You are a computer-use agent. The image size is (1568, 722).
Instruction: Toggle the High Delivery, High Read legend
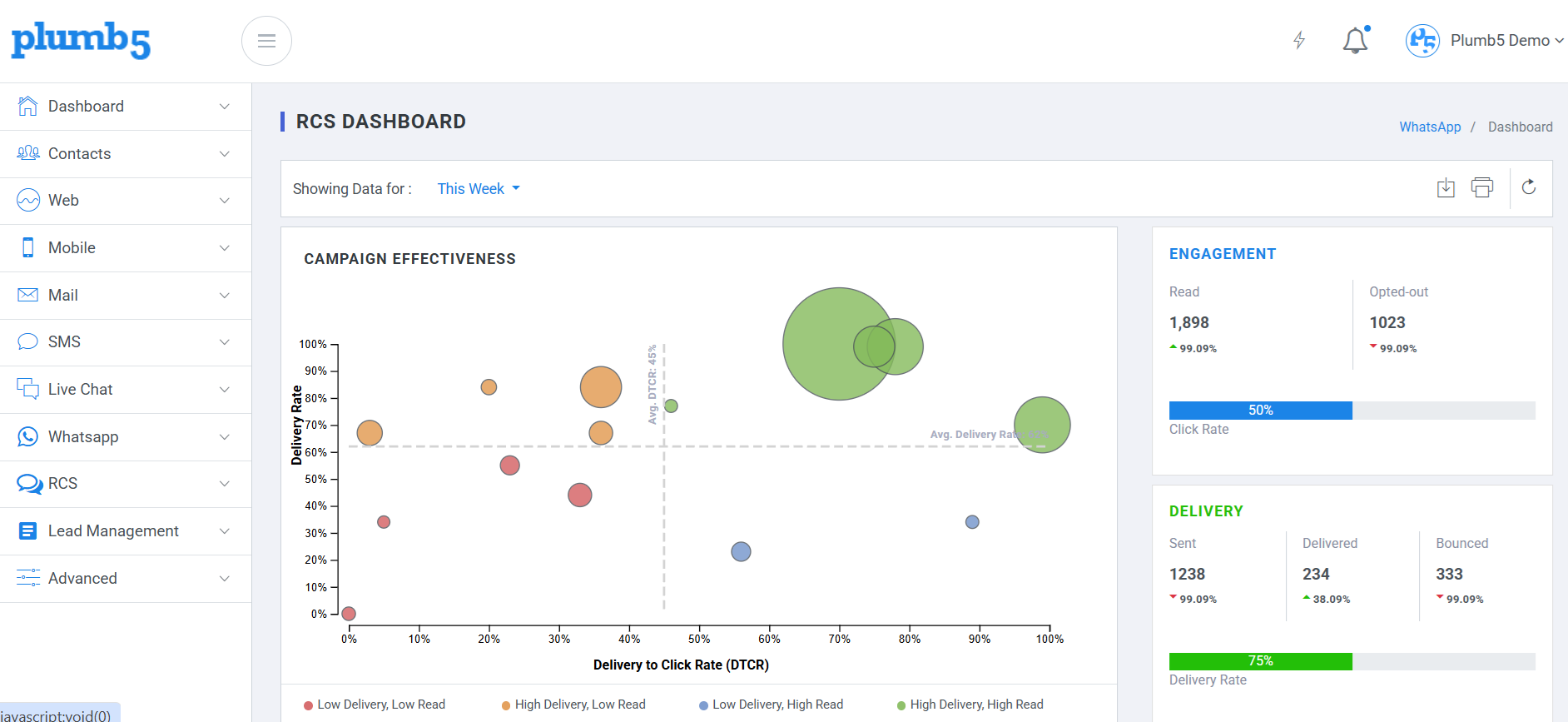tap(970, 705)
